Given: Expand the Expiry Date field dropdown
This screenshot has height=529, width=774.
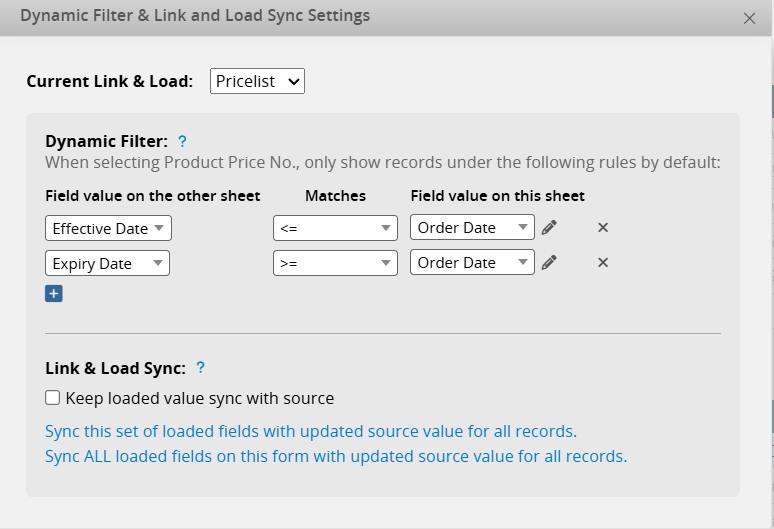Looking at the screenshot, I should (107, 263).
